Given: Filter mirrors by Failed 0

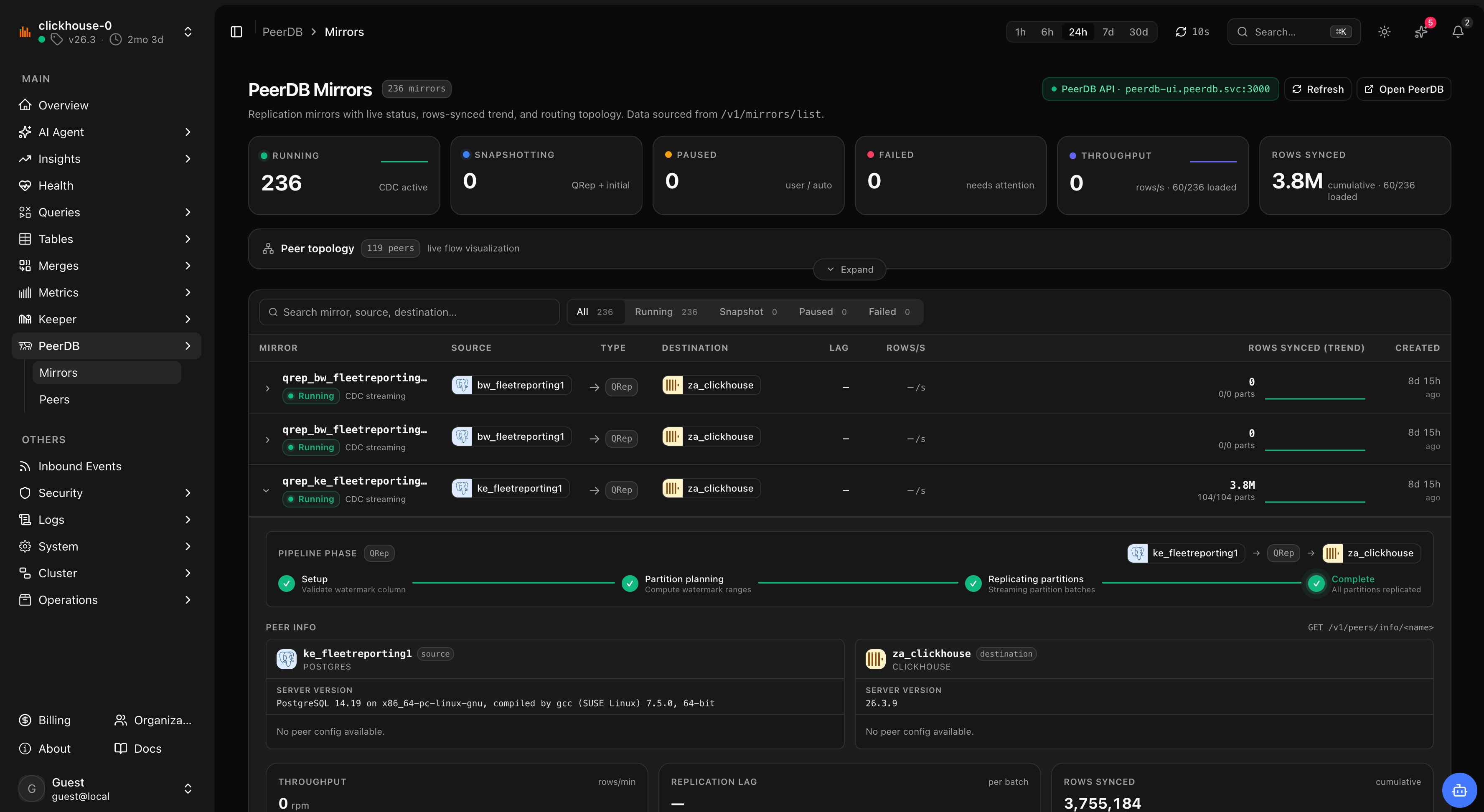Looking at the screenshot, I should pyautogui.click(x=889, y=312).
